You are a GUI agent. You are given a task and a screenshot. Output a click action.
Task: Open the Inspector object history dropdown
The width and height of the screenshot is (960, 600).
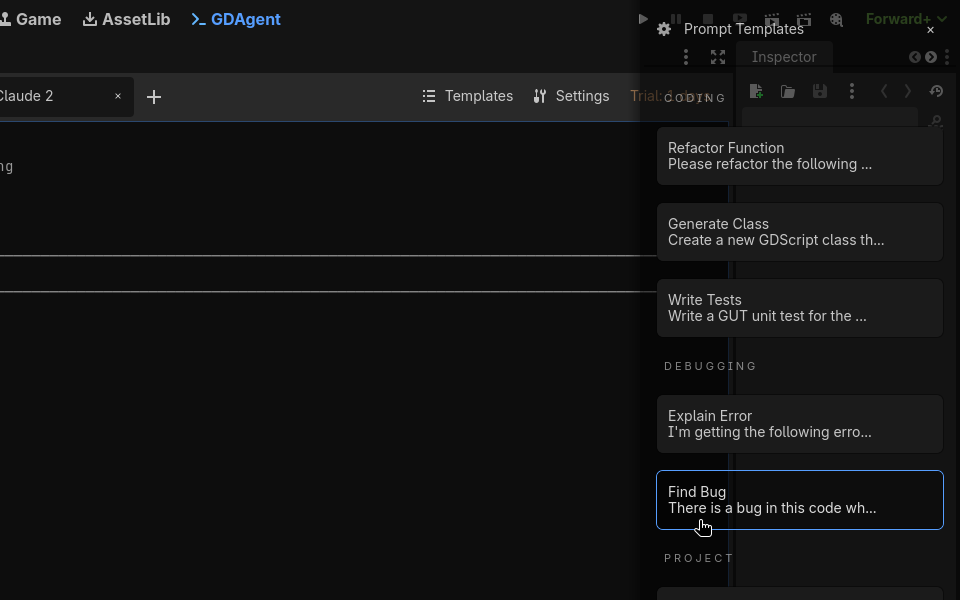click(x=936, y=91)
